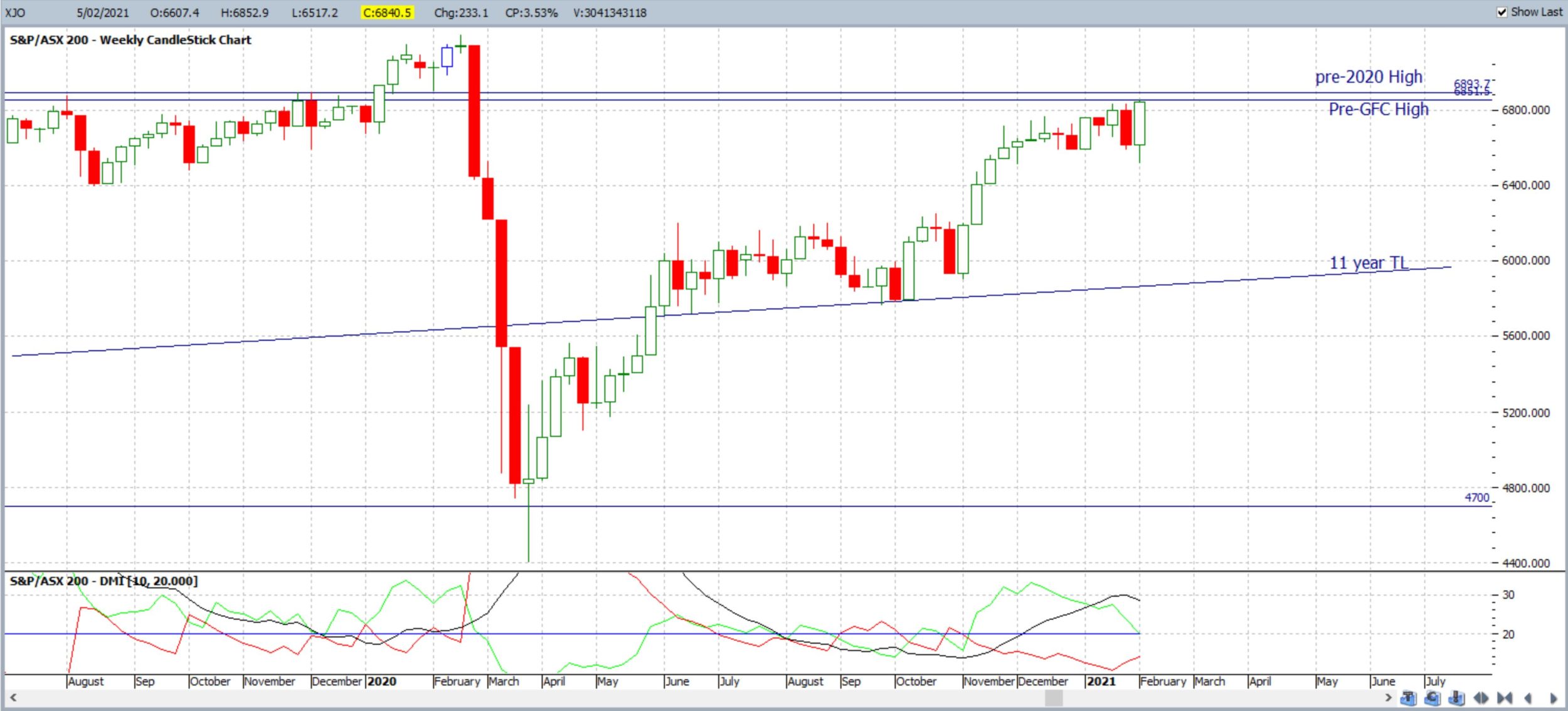Click the high value H:6852.9
The height and width of the screenshot is (711, 1568).
pos(245,13)
